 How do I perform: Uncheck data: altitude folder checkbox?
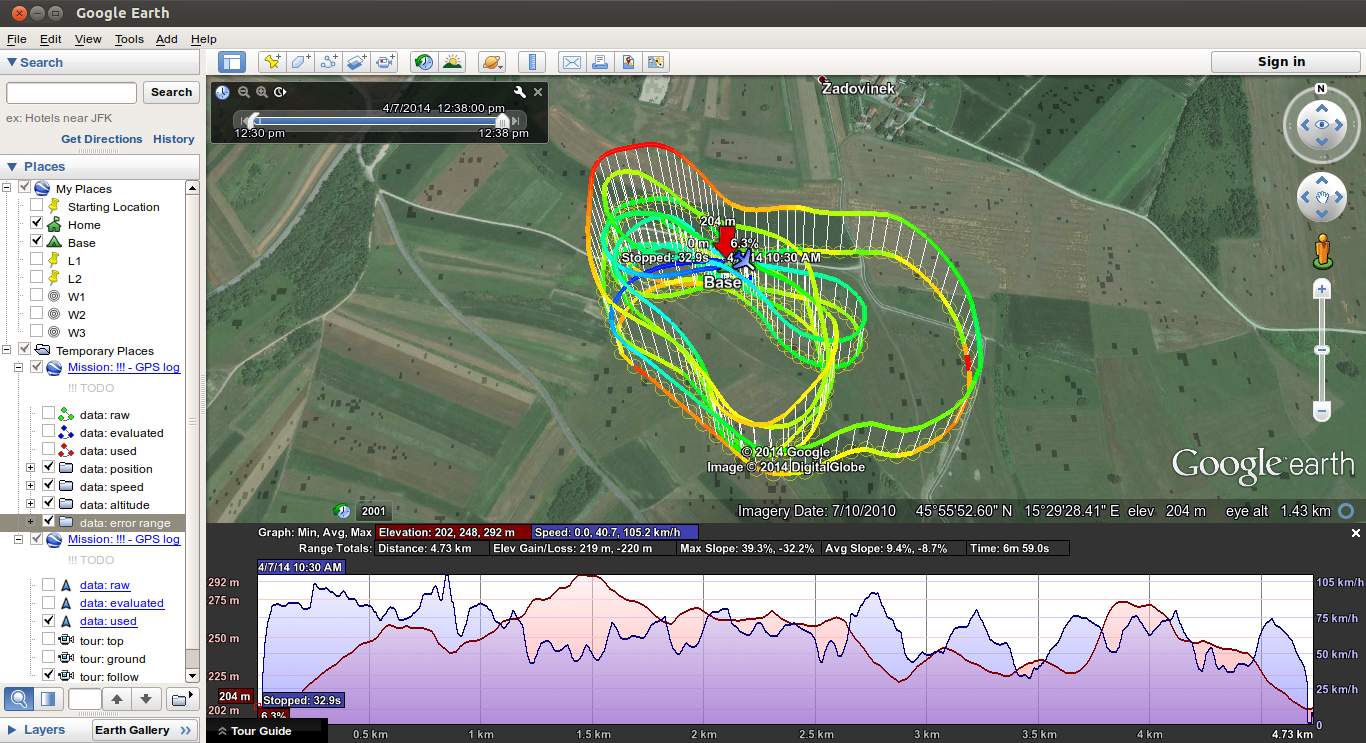click(x=49, y=504)
